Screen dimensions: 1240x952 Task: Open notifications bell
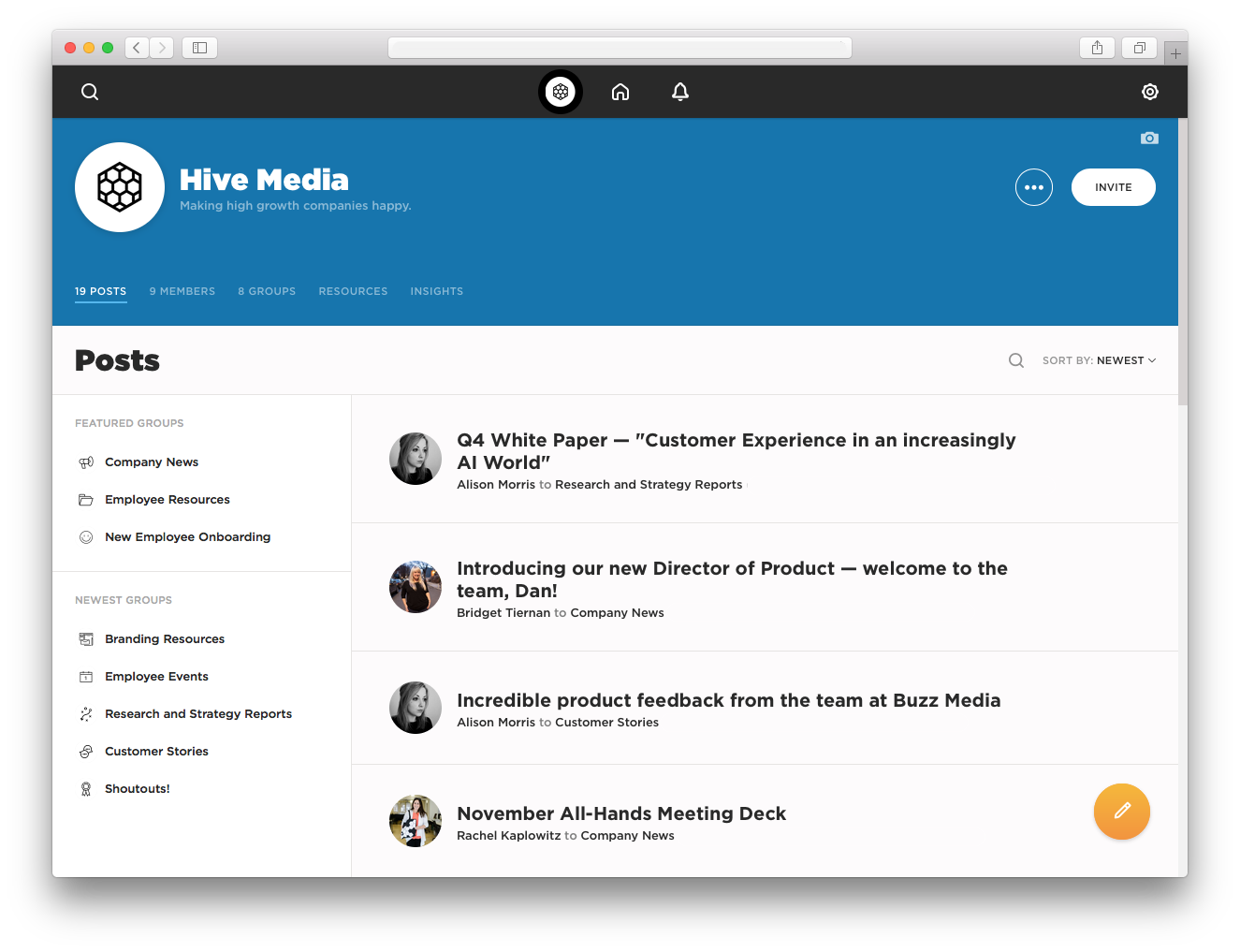pyautogui.click(x=680, y=92)
